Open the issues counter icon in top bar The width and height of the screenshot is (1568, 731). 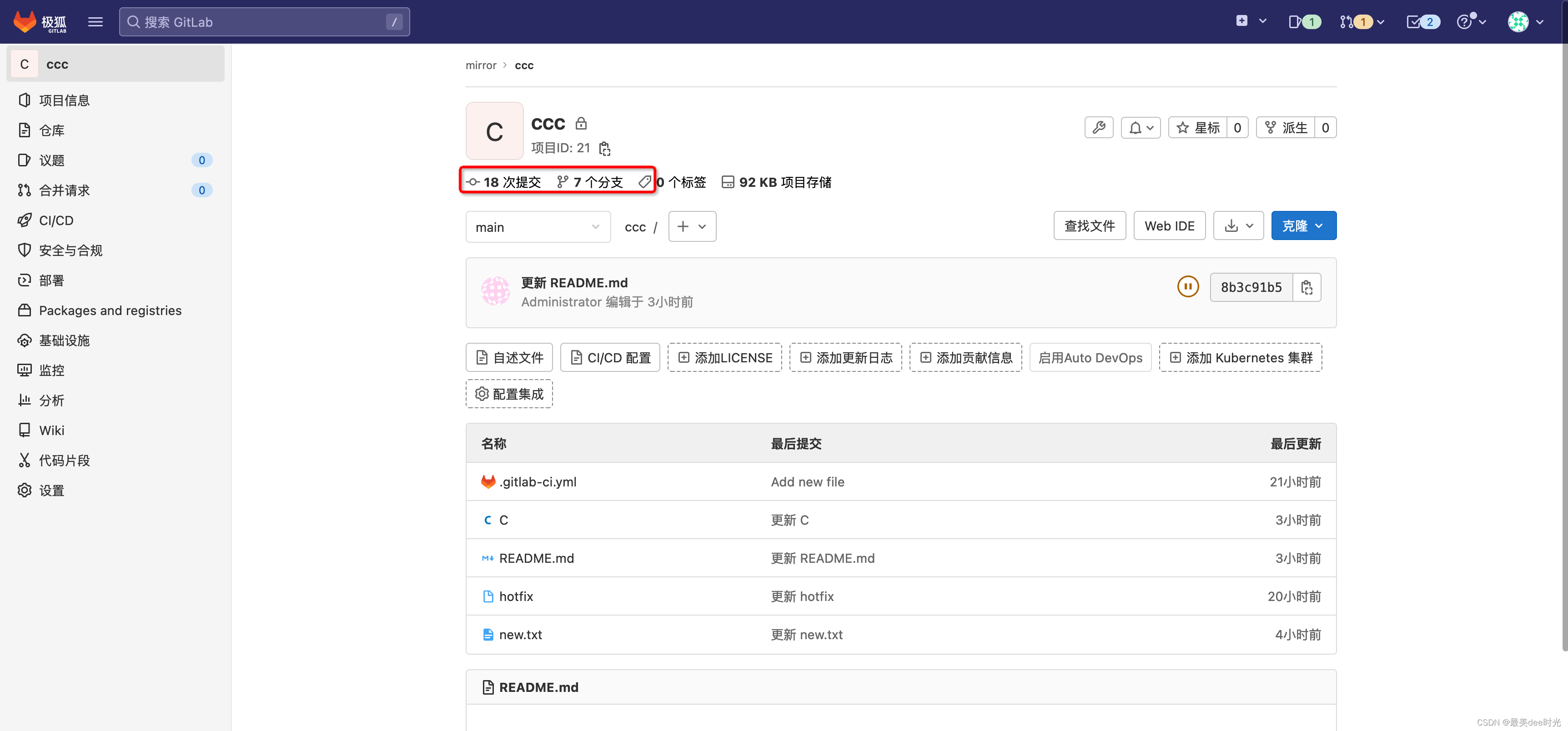[x=1304, y=22]
